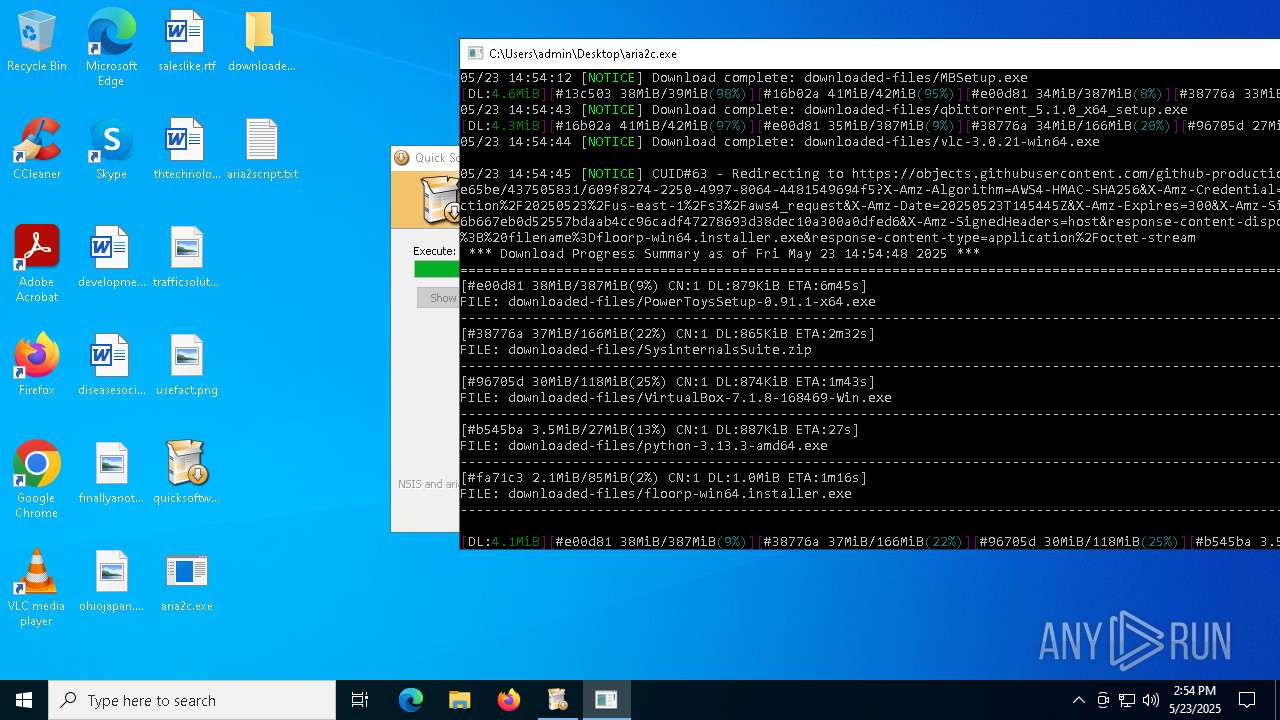Launch Firefox from desktop shortcut
Viewport: 1280px width, 720px height.
(37, 366)
